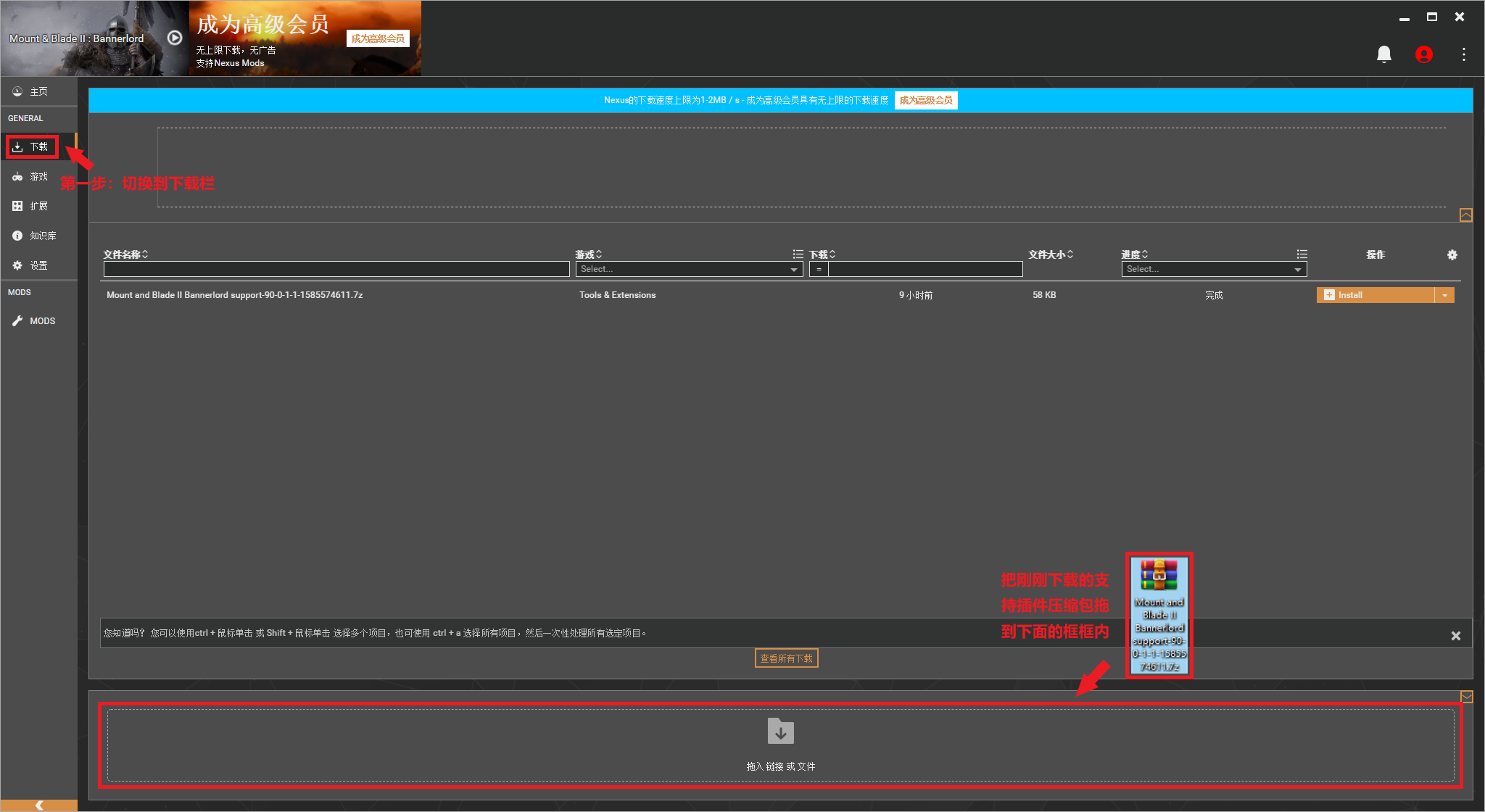
Task: Collapse the drop zone panel
Action: [x=1466, y=697]
